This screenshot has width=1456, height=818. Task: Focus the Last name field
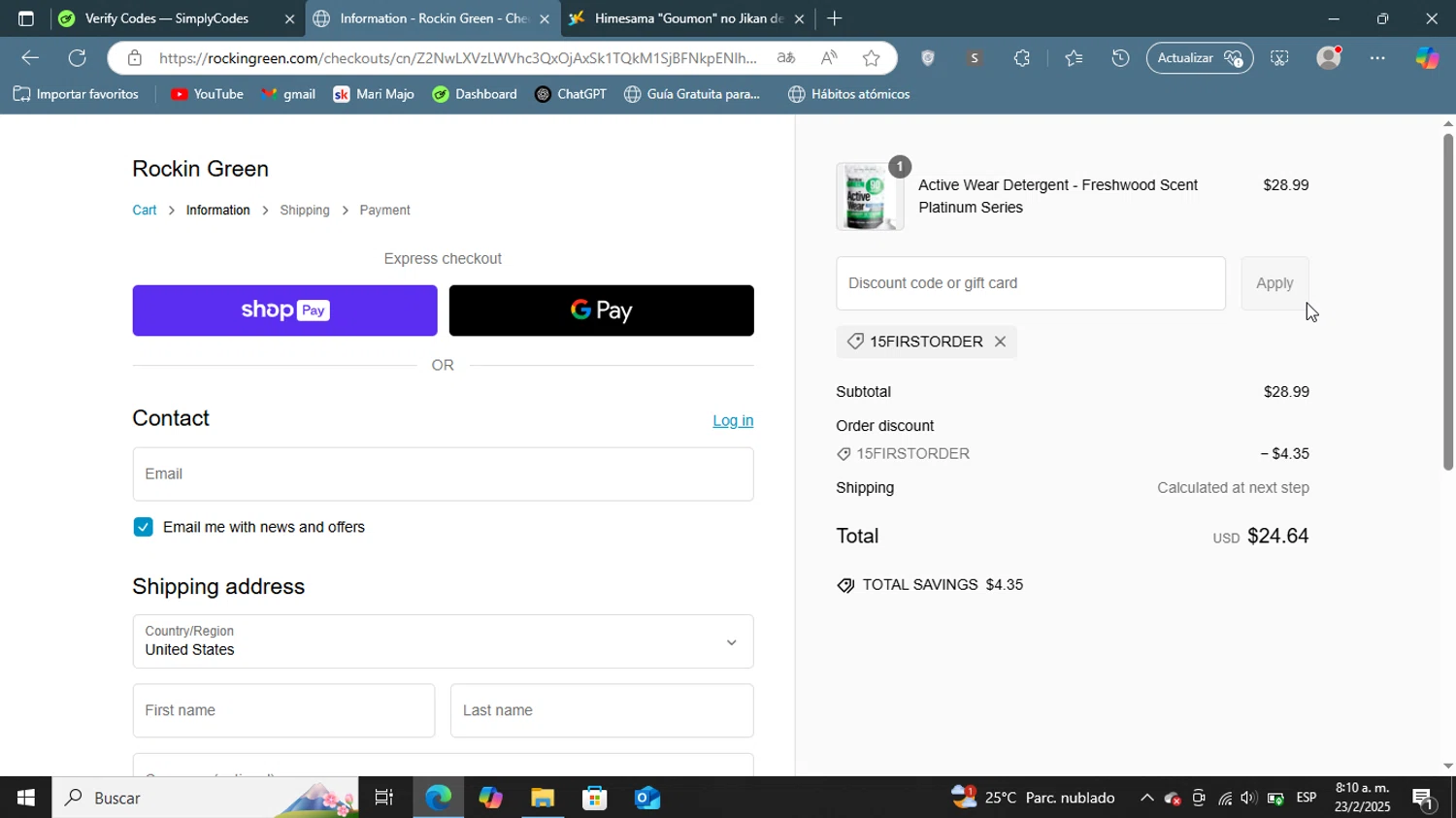pos(602,710)
